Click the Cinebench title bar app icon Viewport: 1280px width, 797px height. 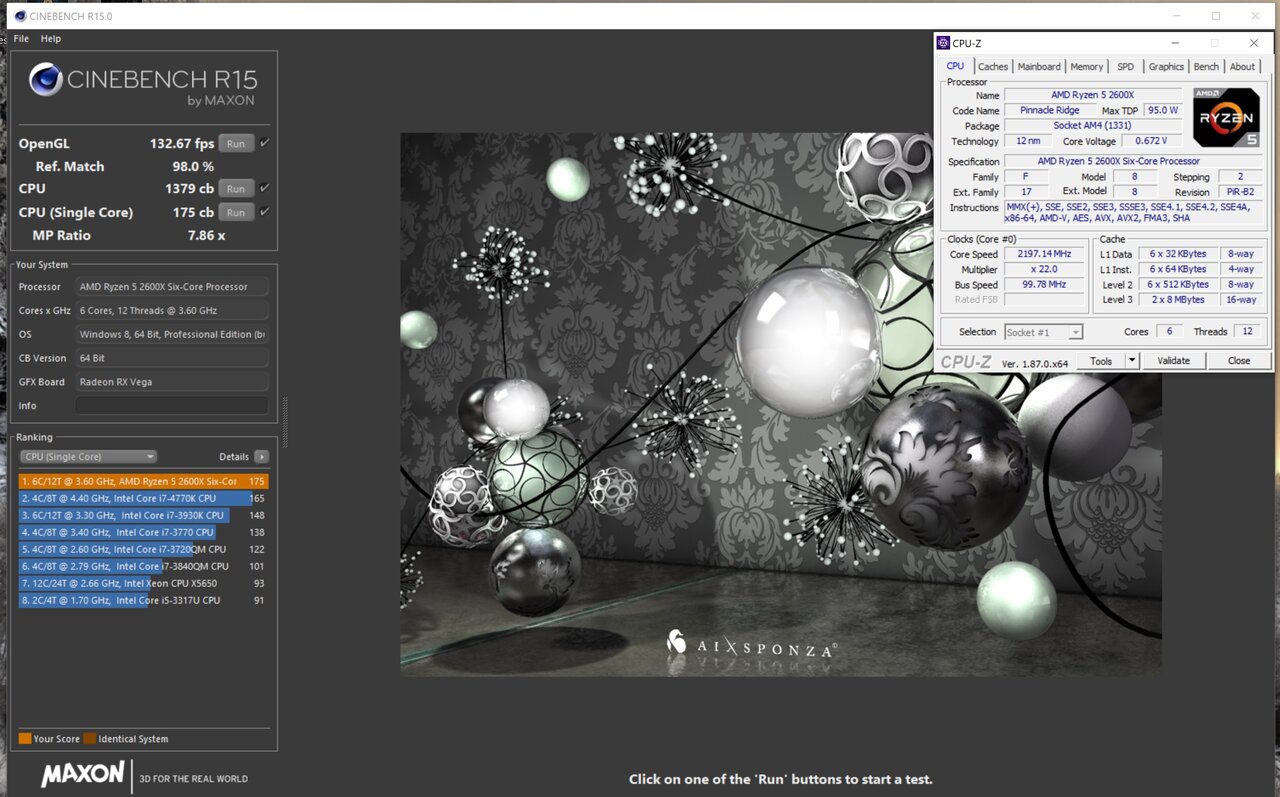click(20, 16)
